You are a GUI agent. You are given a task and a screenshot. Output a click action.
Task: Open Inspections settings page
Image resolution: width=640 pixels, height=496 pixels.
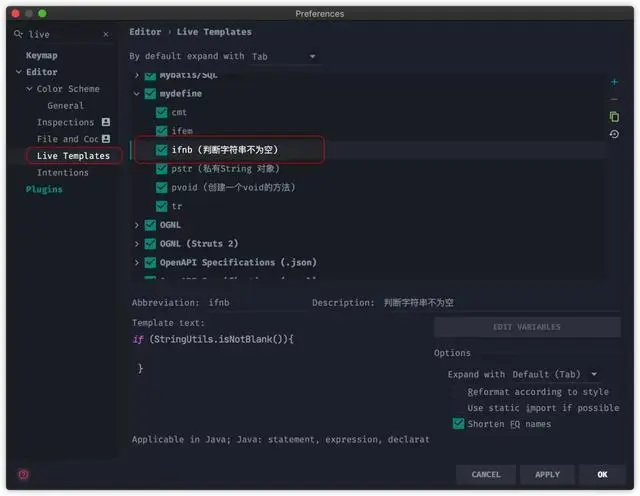[65, 122]
